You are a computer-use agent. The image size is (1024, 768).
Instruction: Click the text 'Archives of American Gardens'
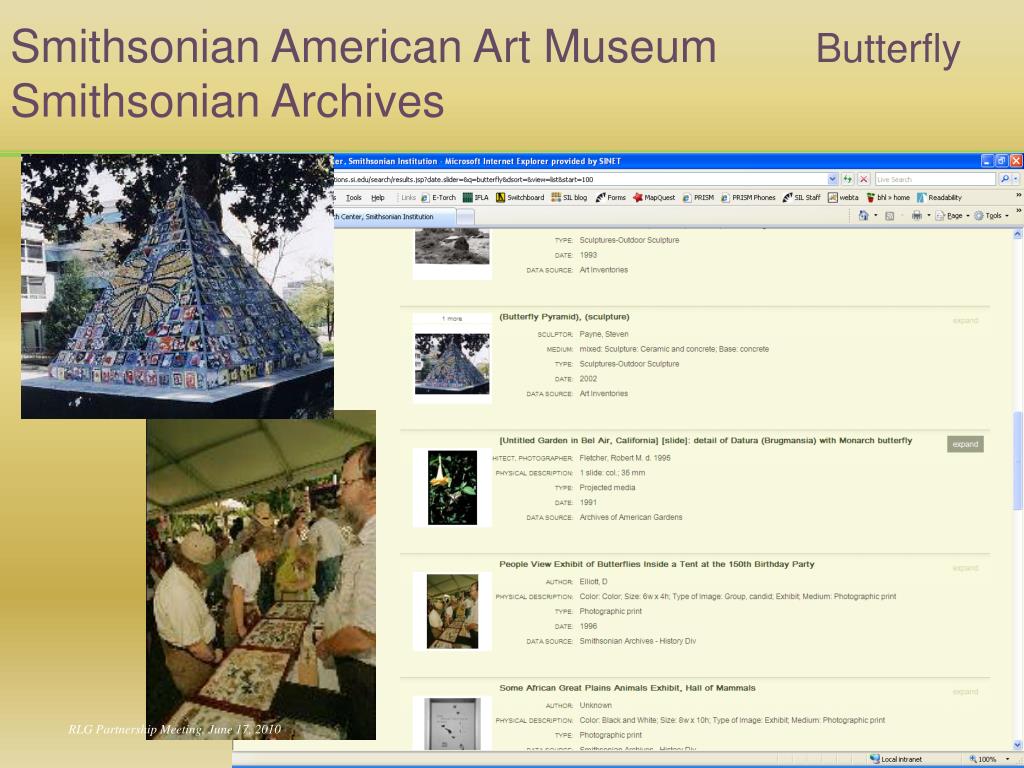click(631, 517)
